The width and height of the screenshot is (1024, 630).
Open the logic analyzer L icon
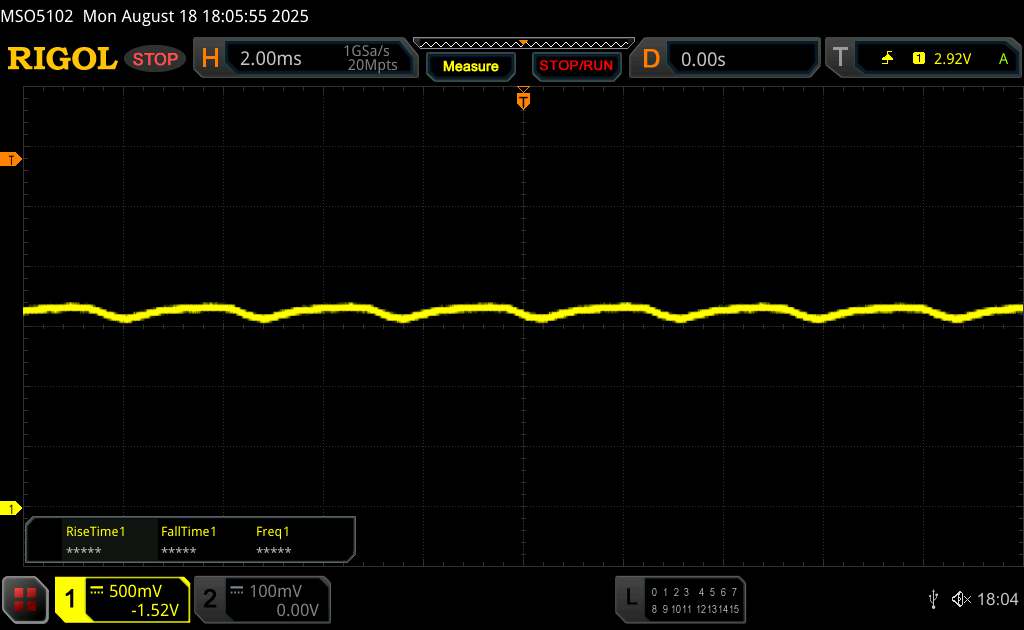coord(630,598)
